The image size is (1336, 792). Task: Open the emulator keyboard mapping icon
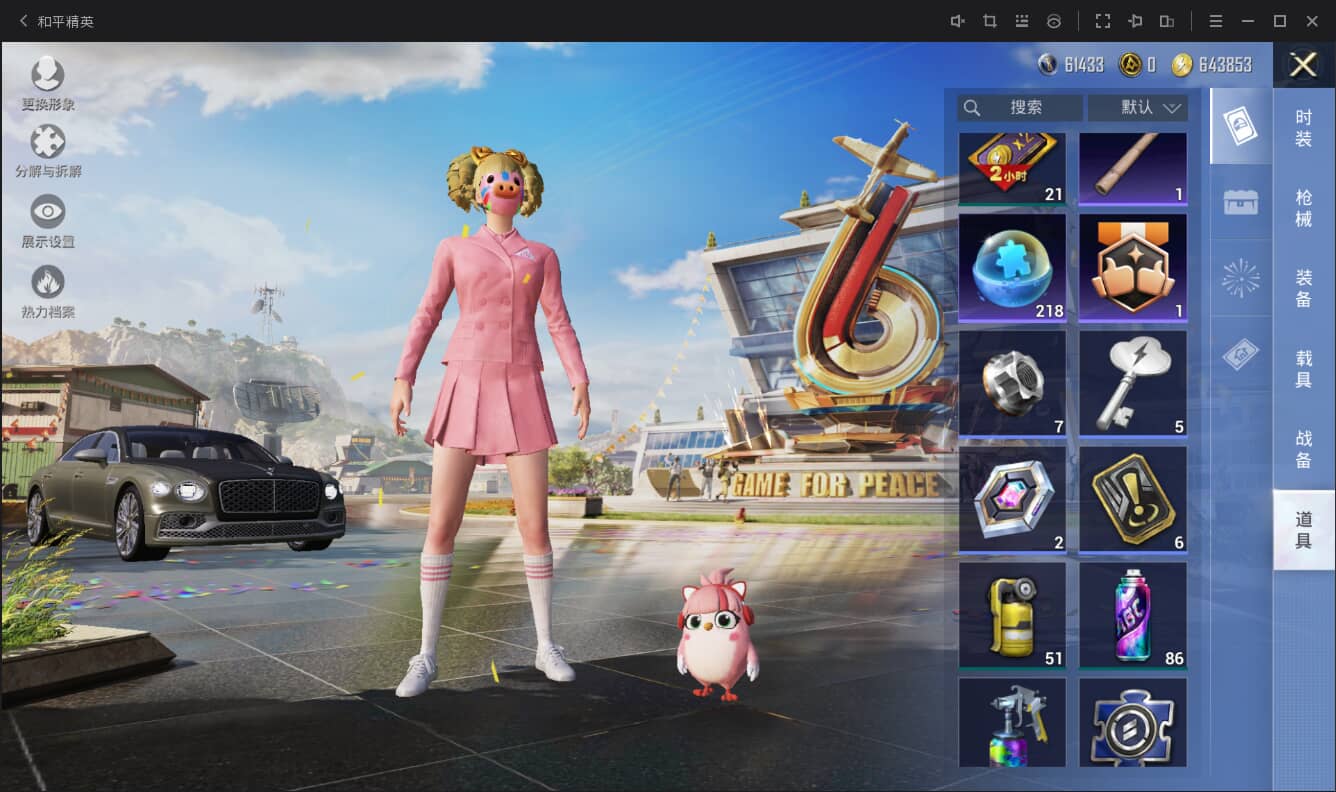tap(1021, 21)
